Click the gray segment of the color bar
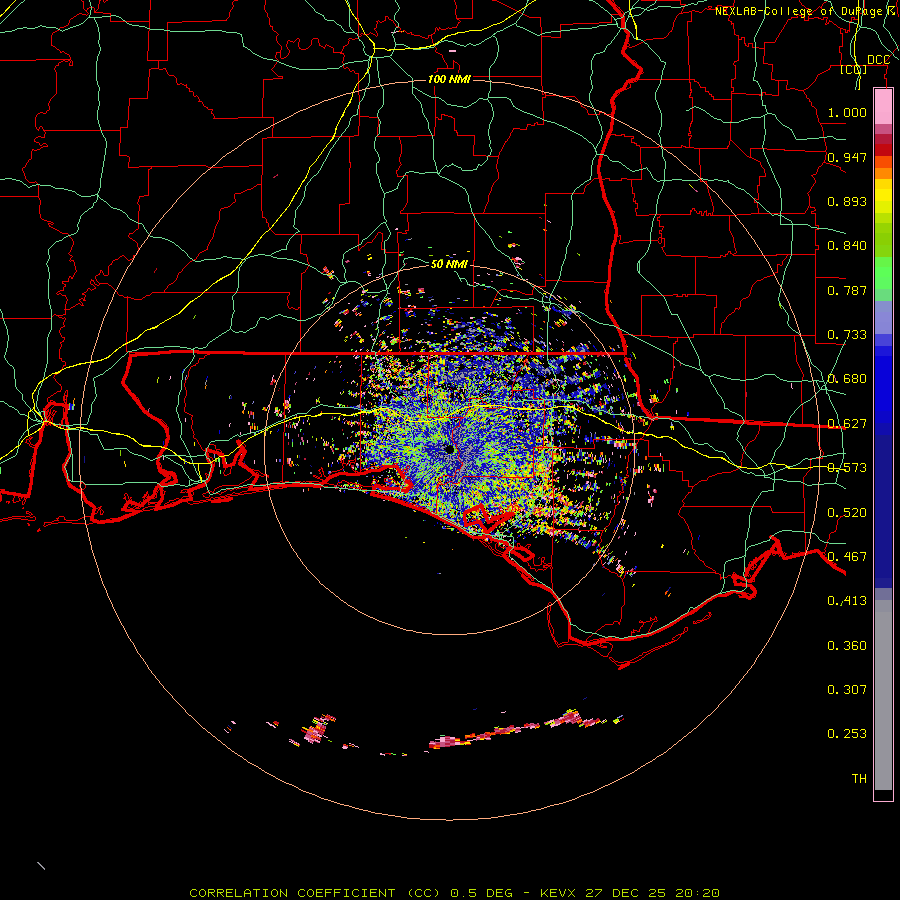The image size is (900, 900). 883,695
